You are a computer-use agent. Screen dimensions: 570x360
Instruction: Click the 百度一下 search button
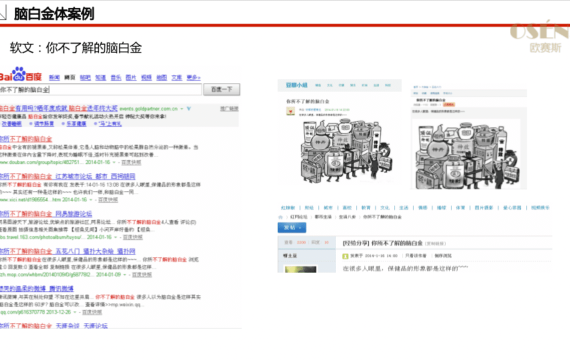coord(221,89)
